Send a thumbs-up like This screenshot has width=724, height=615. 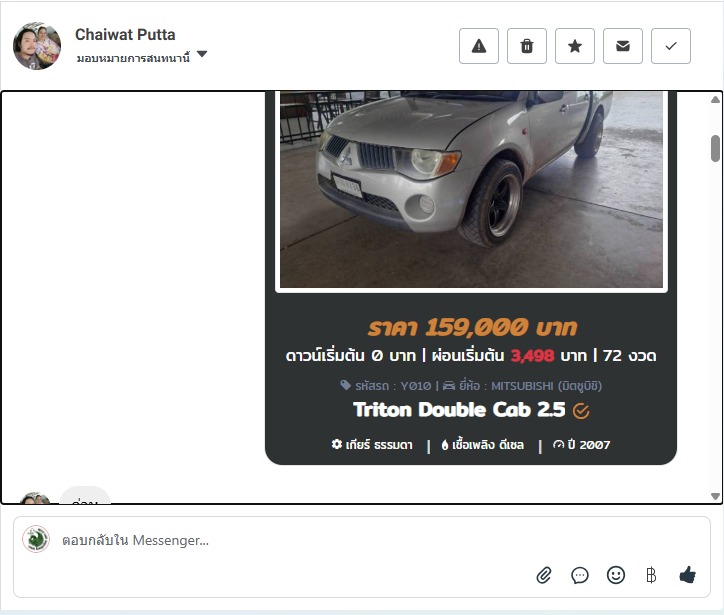click(688, 575)
